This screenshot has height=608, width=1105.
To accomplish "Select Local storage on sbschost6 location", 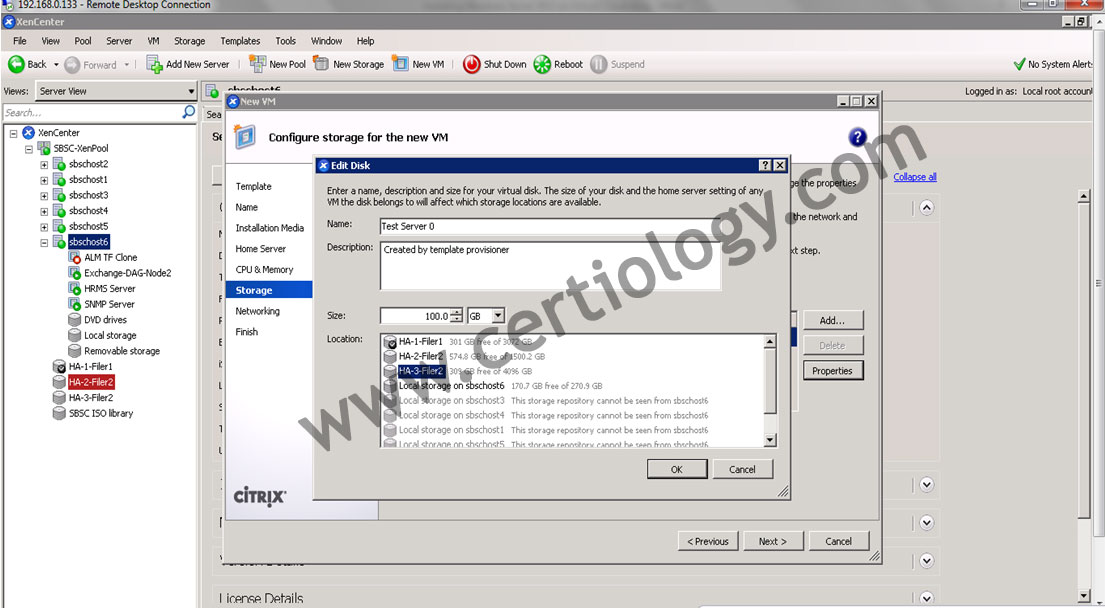I will (452, 386).
